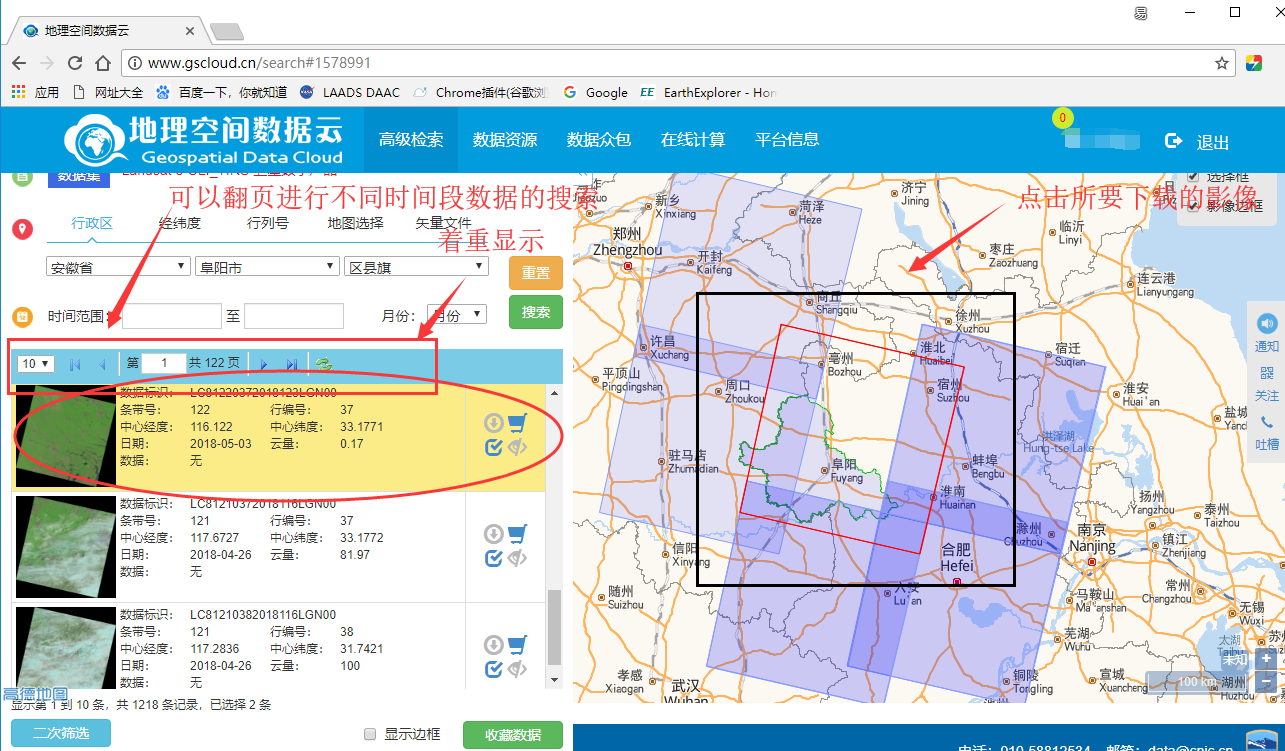Switch to the 行列号 tab
1285x751 pixels.
pos(268,223)
